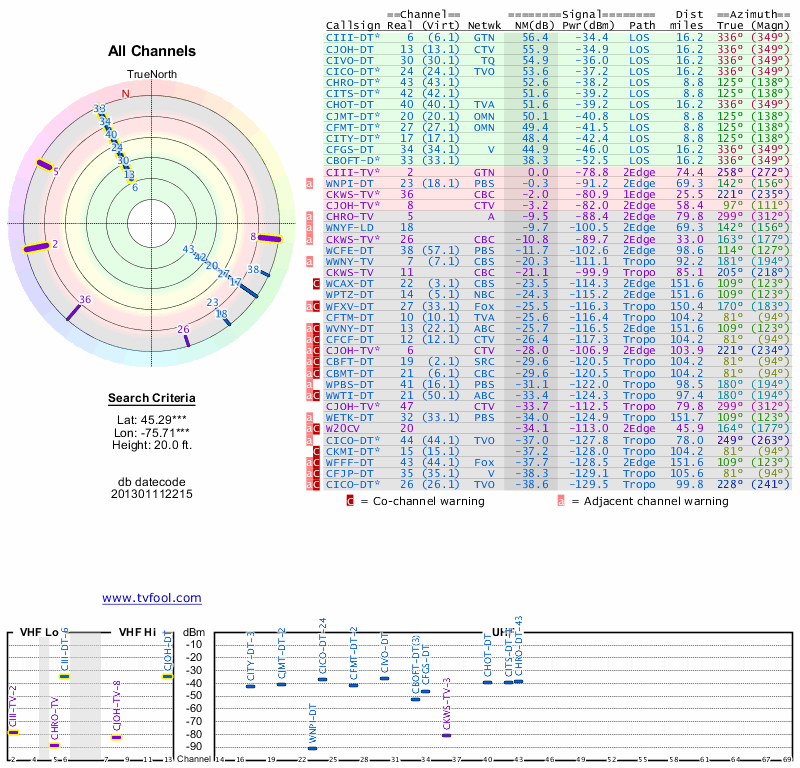Click the CITY-DT-3 bar in UHF spectrum
This screenshot has height=768, width=800.
251,686
